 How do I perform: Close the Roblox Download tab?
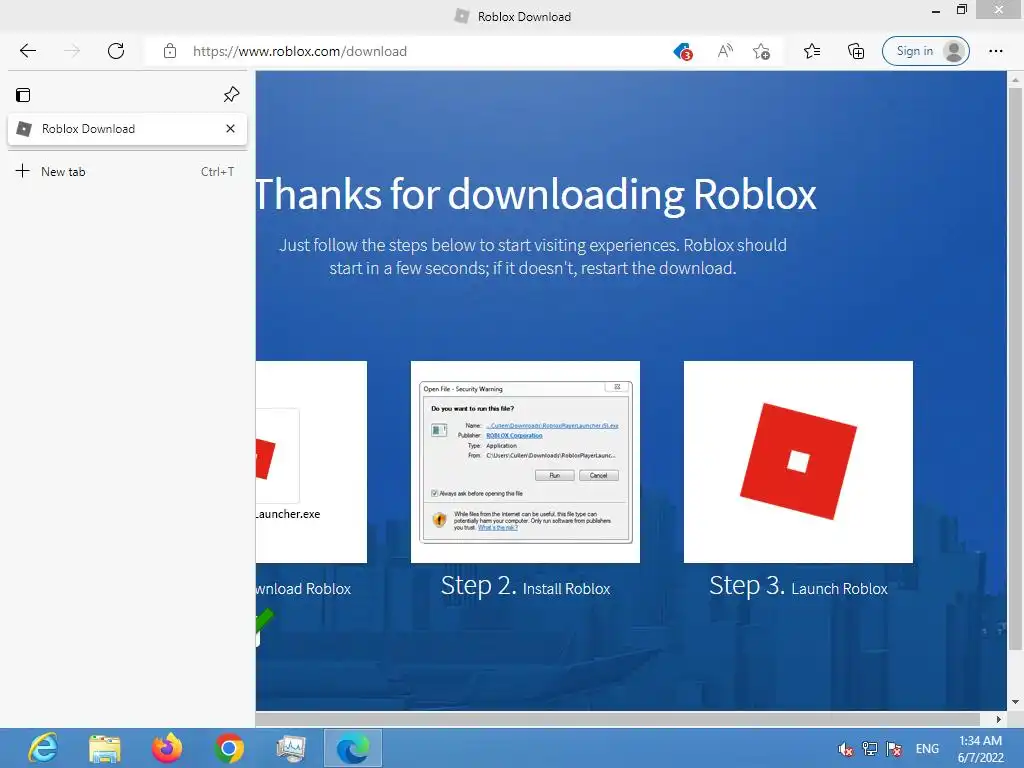pos(231,129)
